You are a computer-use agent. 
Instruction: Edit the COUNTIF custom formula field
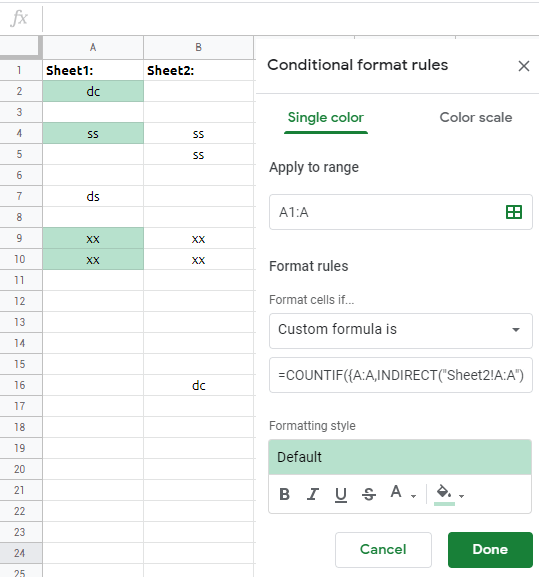click(401, 375)
